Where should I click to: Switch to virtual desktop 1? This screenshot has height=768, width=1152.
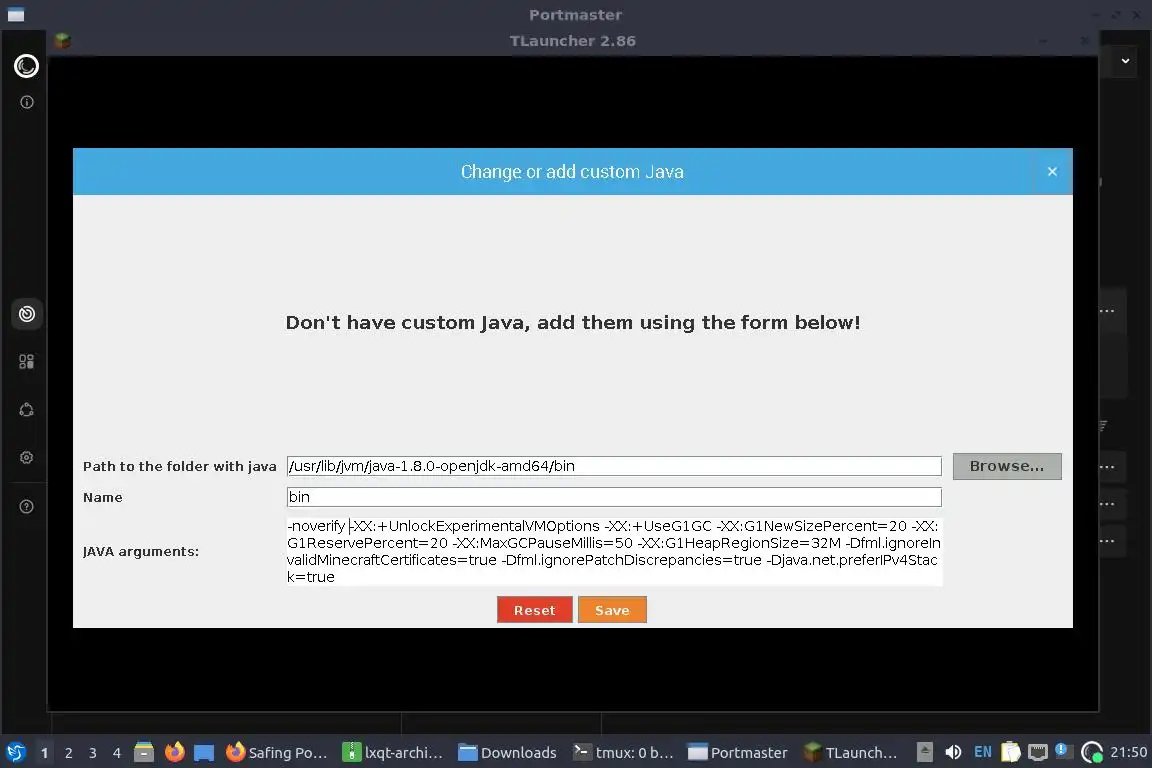[44, 753]
